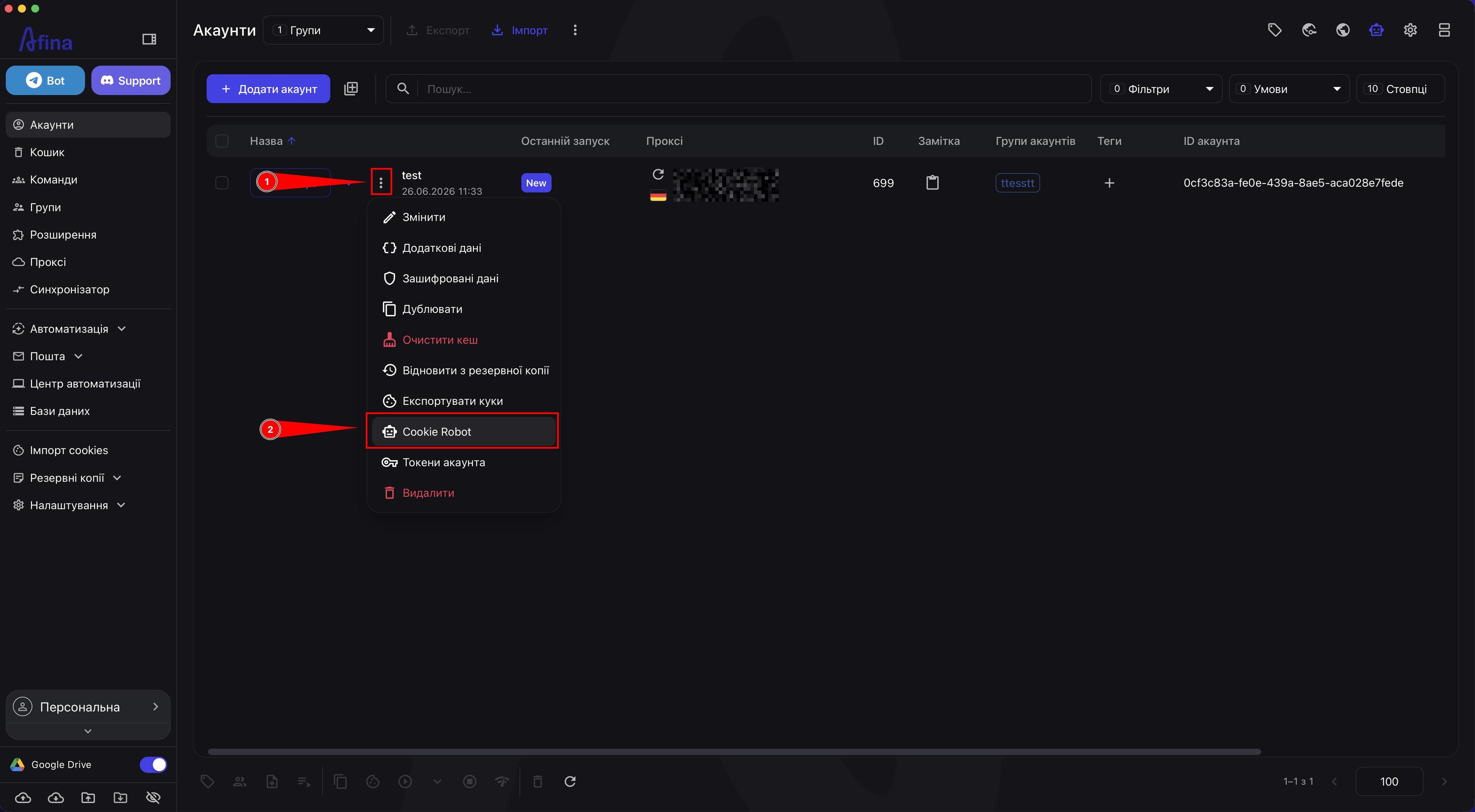
Task: Click the tag icon in bottom toolbar
Action: 207,781
